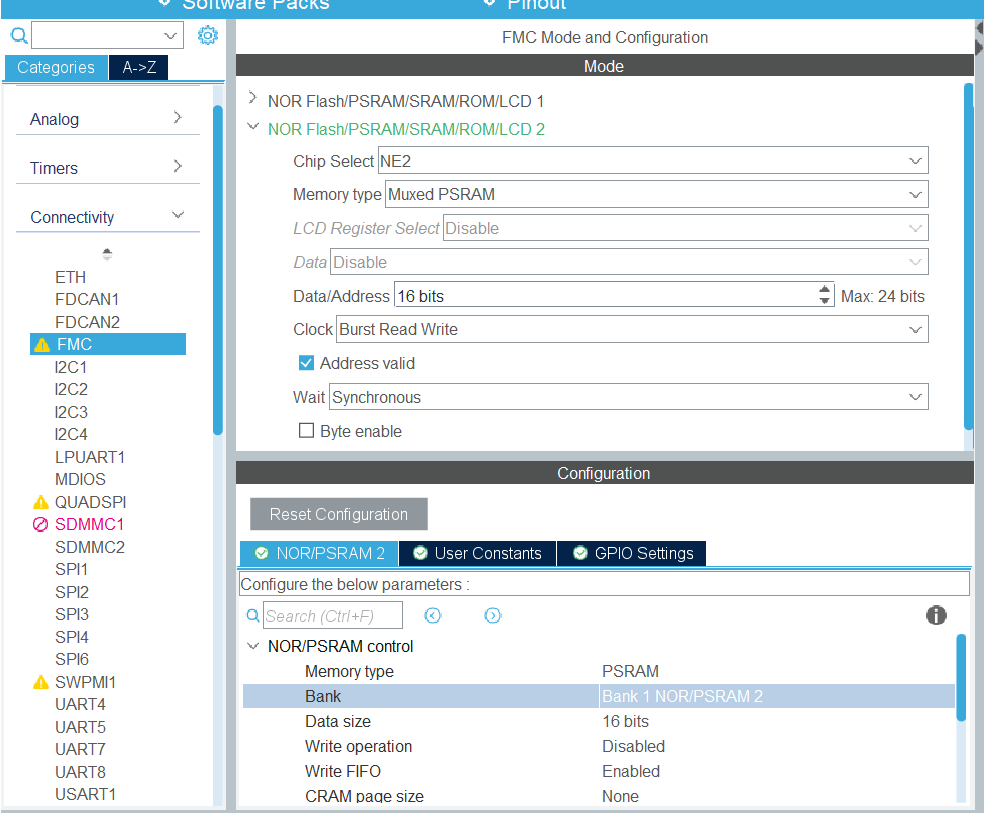The width and height of the screenshot is (988, 824).
Task: Switch to the Categories tab
Action: [56, 67]
